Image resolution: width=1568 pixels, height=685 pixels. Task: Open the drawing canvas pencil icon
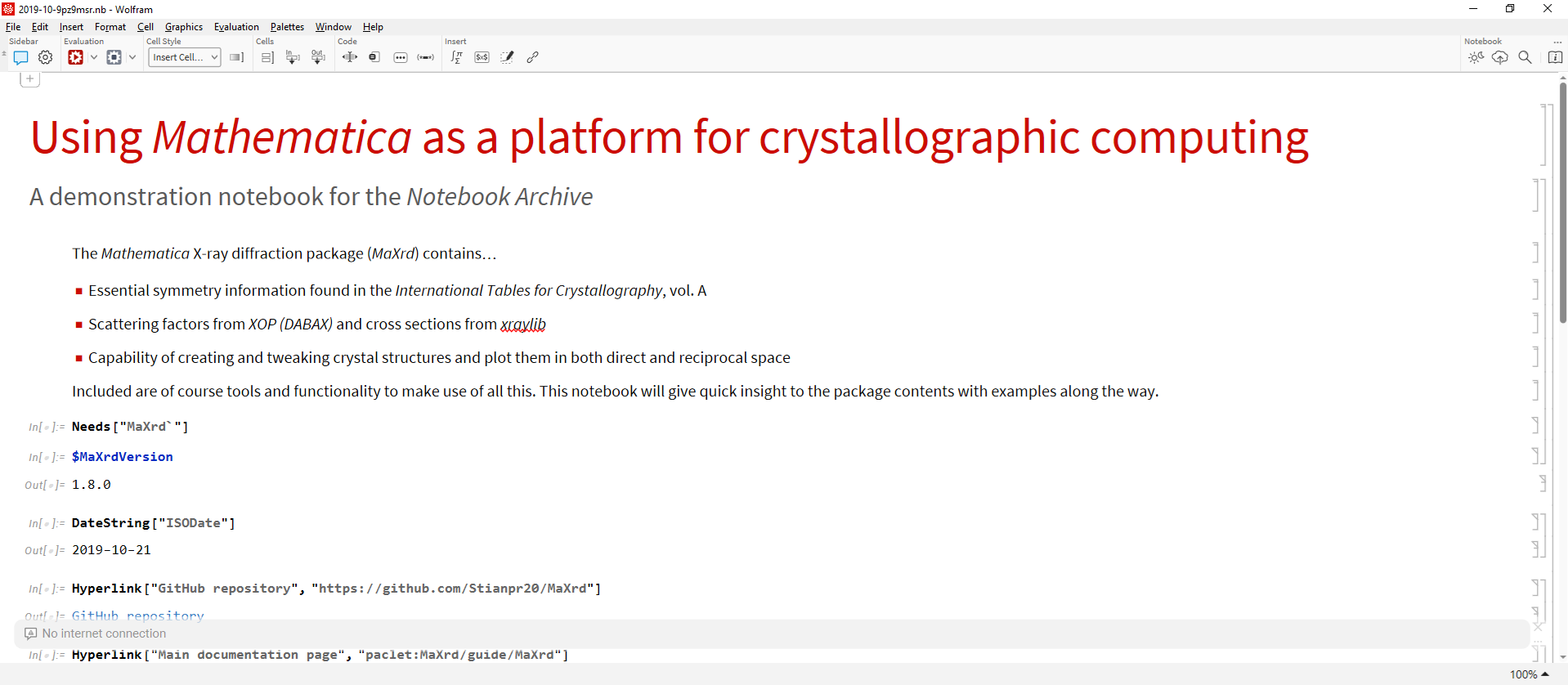[x=508, y=57]
